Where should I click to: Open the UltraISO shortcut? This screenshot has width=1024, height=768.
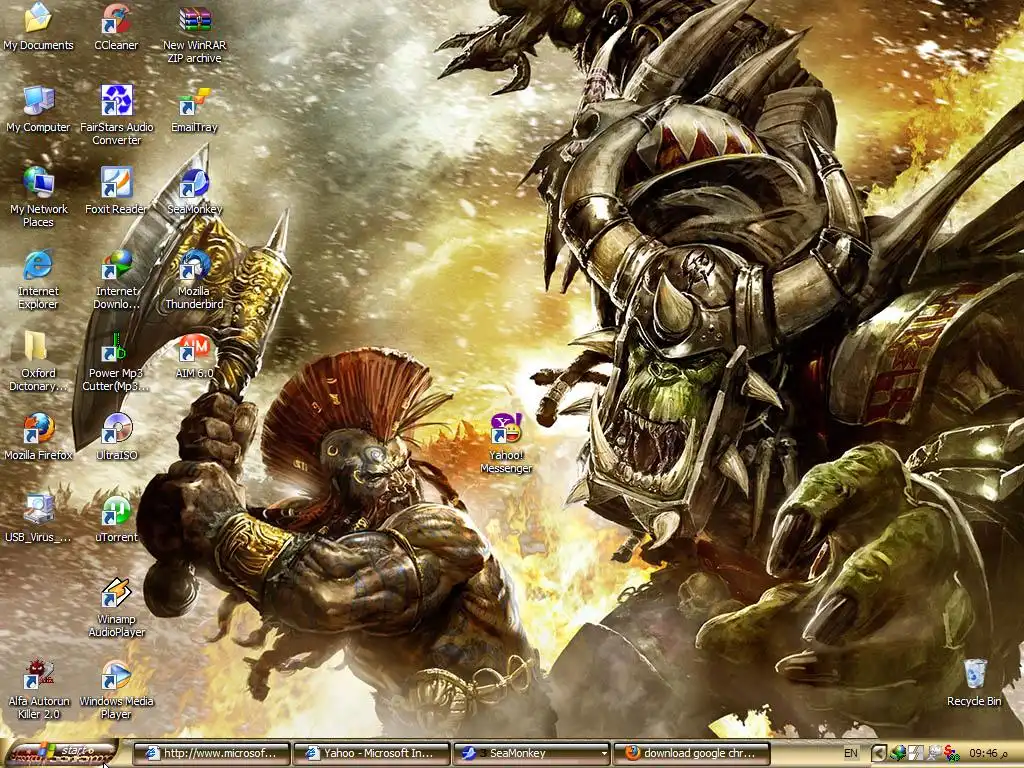point(116,437)
